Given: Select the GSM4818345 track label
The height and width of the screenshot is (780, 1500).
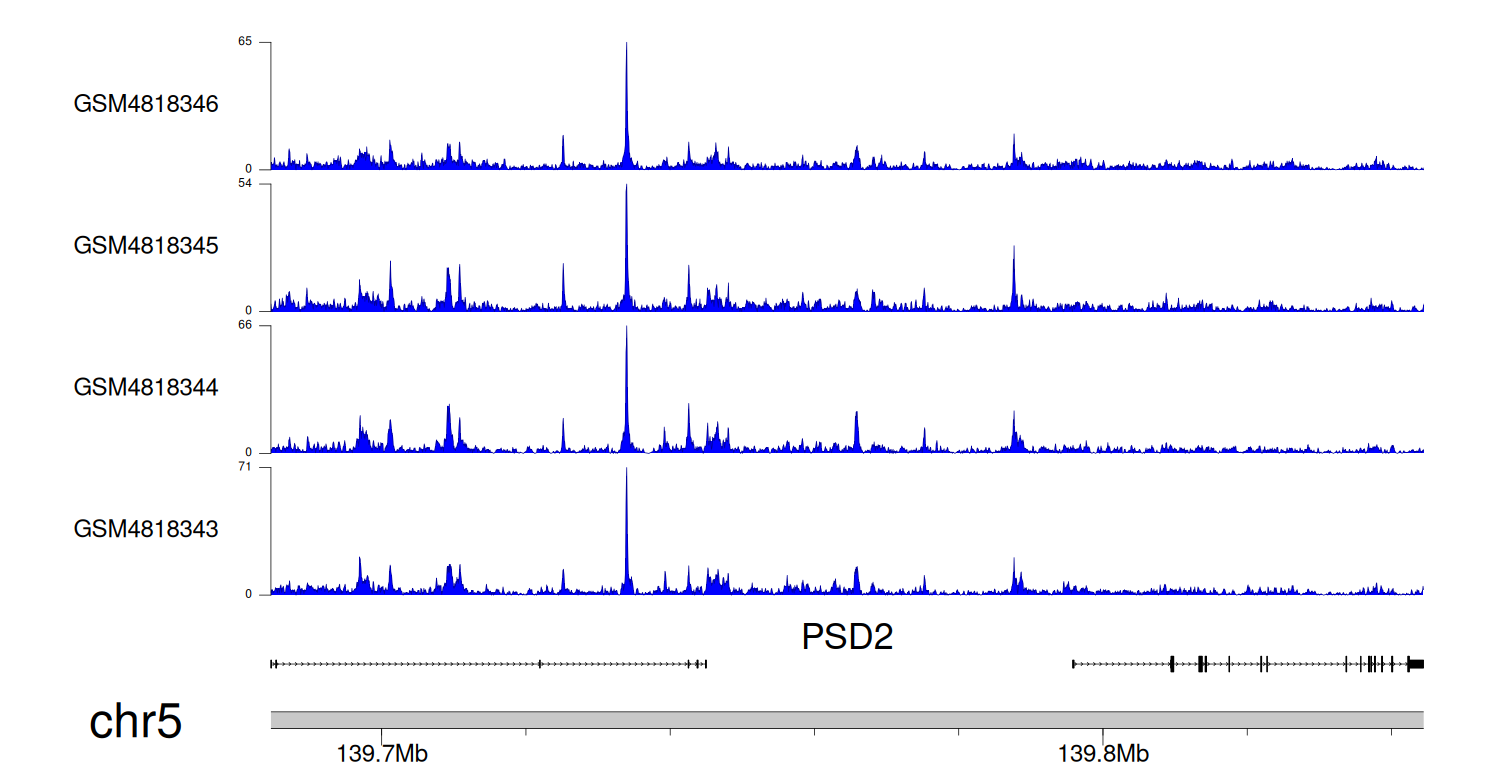Looking at the screenshot, I should point(146,245).
